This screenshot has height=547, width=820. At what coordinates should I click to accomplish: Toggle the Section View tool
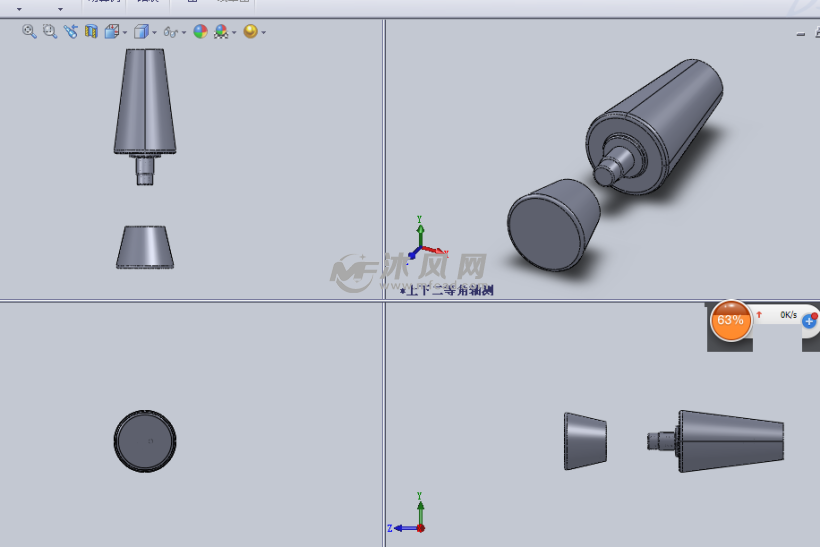[91, 32]
